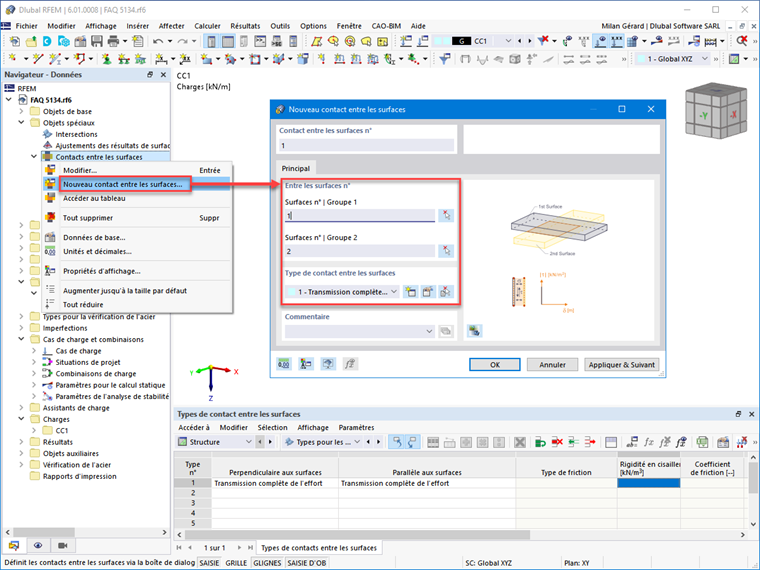Click the Open file folder icon
The image size is (760, 570).
[x=31, y=41]
